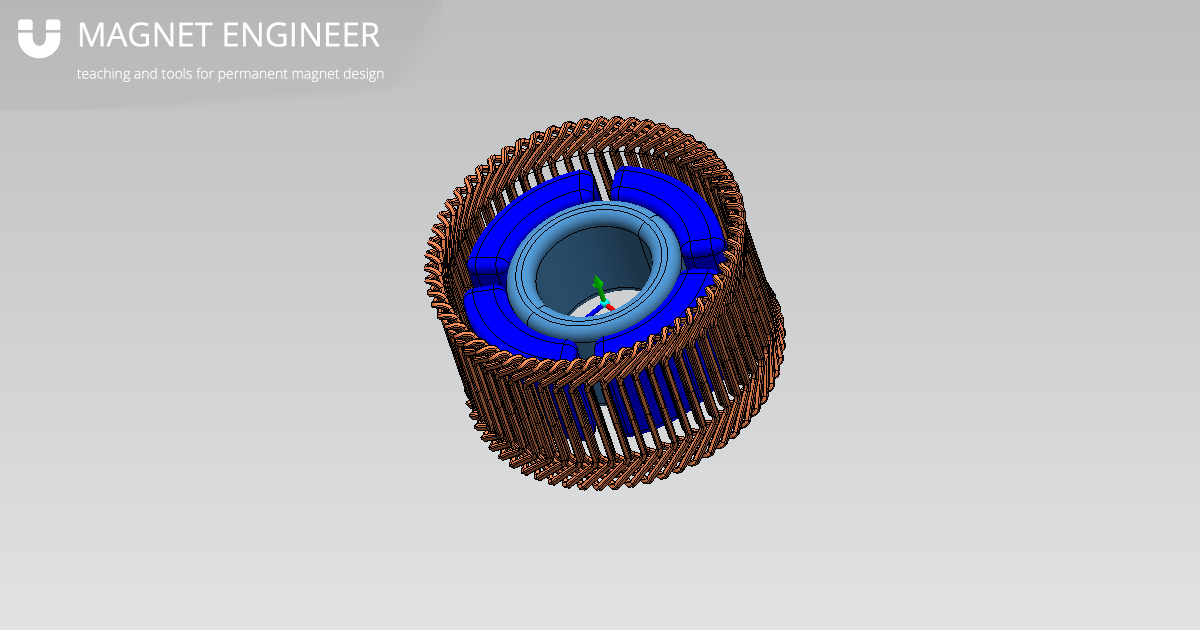The image size is (1200, 630).
Task: Expand the gap between the top magnet segments
Action: point(605,184)
